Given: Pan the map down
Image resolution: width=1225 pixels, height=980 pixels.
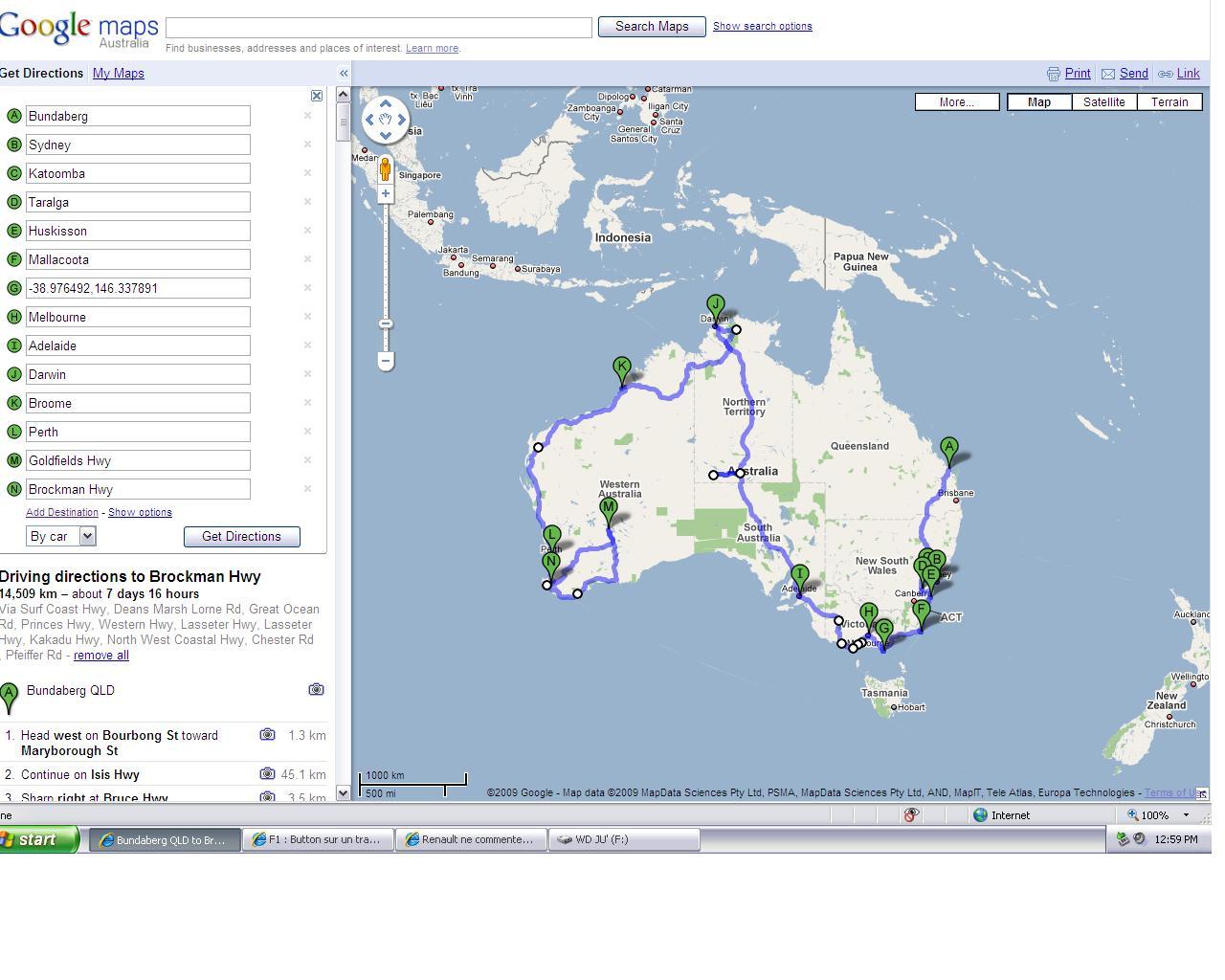Looking at the screenshot, I should 386,135.
